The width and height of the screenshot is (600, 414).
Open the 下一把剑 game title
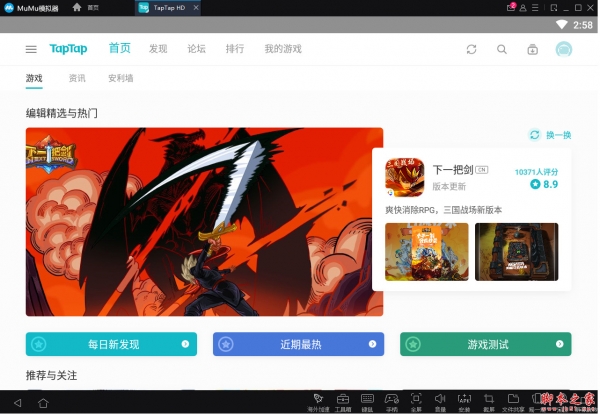tap(453, 170)
